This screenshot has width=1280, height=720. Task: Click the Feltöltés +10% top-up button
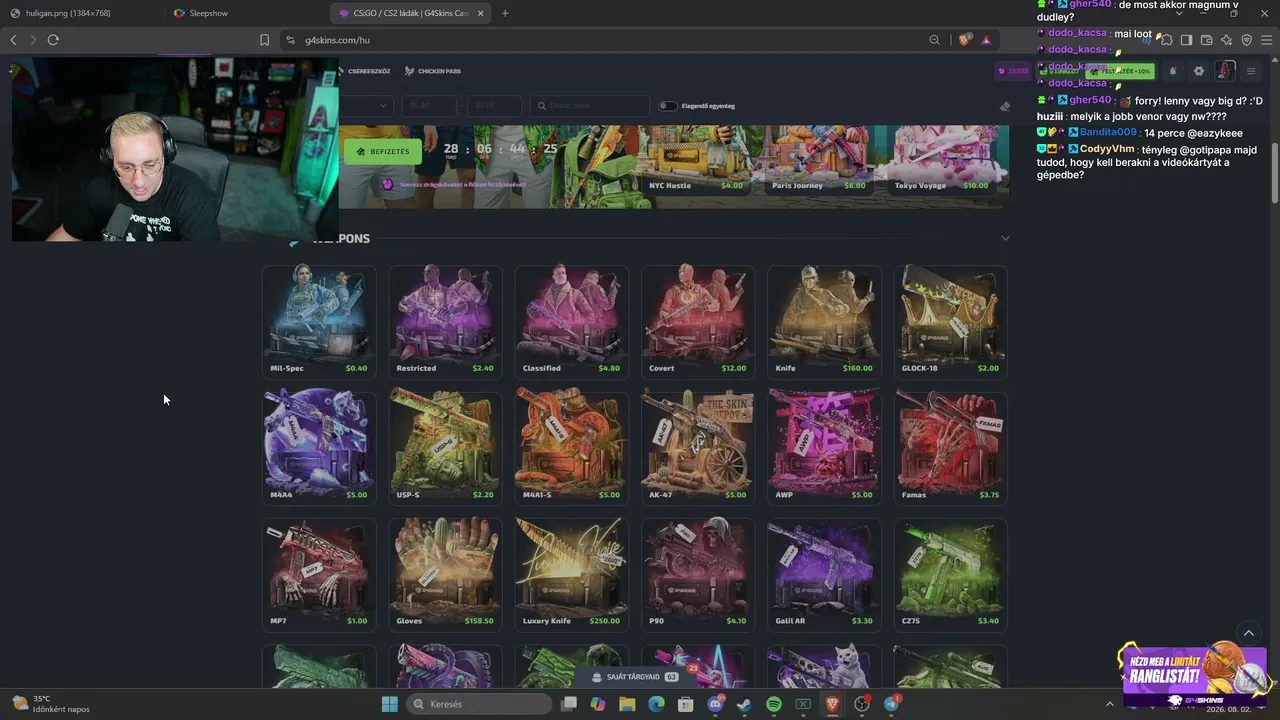[x=1120, y=71]
